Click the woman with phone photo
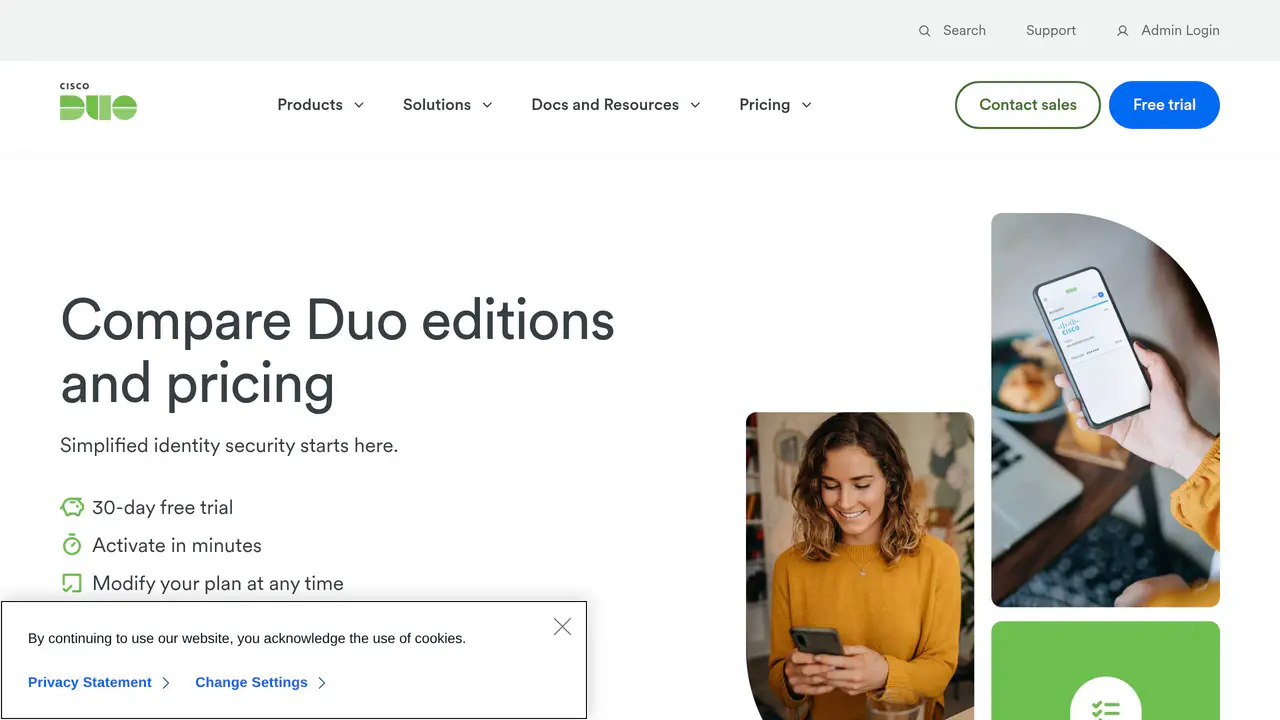1280x720 pixels. tap(860, 566)
